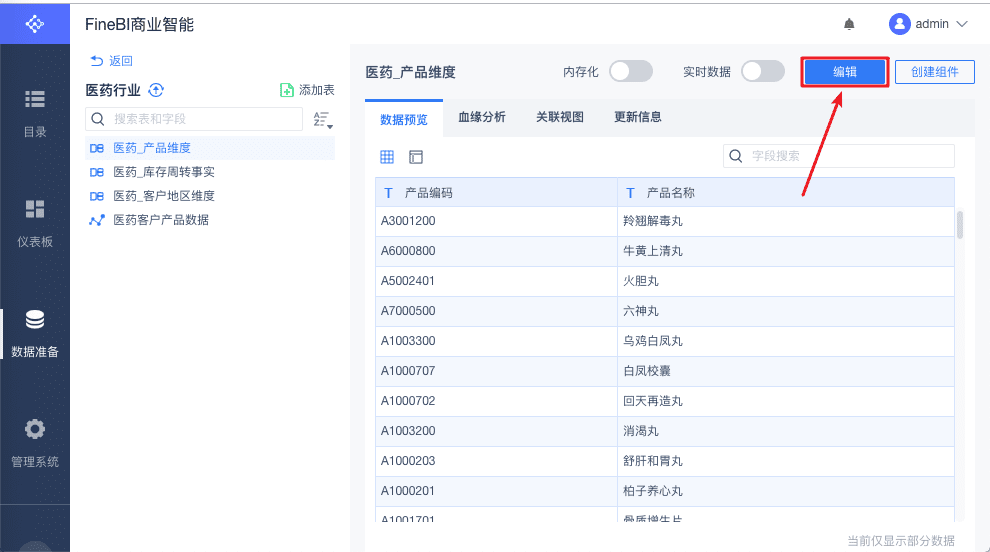This screenshot has width=990, height=552.
Task: Open the admin user dropdown
Action: [929, 24]
